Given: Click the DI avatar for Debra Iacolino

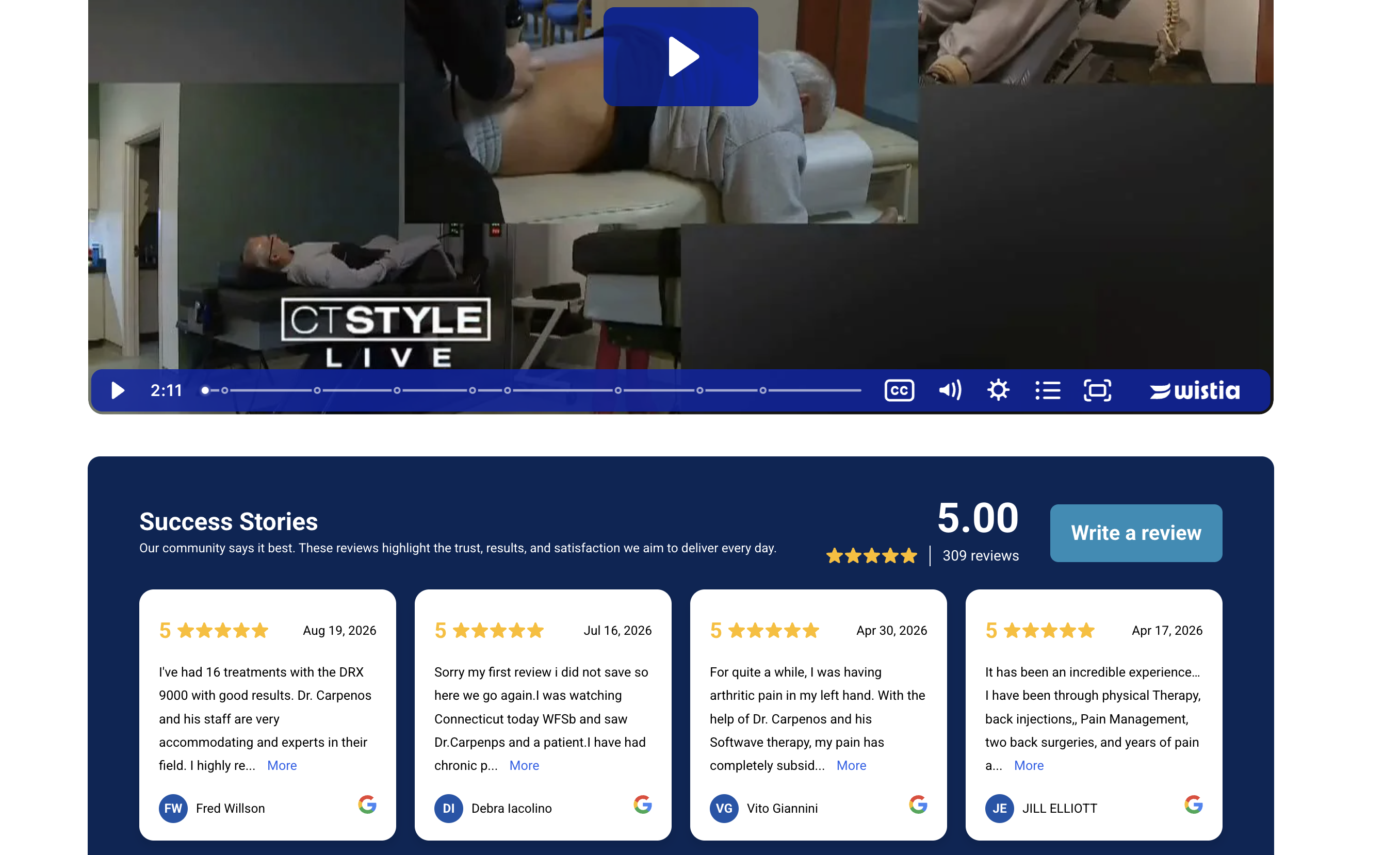Looking at the screenshot, I should tap(448, 808).
